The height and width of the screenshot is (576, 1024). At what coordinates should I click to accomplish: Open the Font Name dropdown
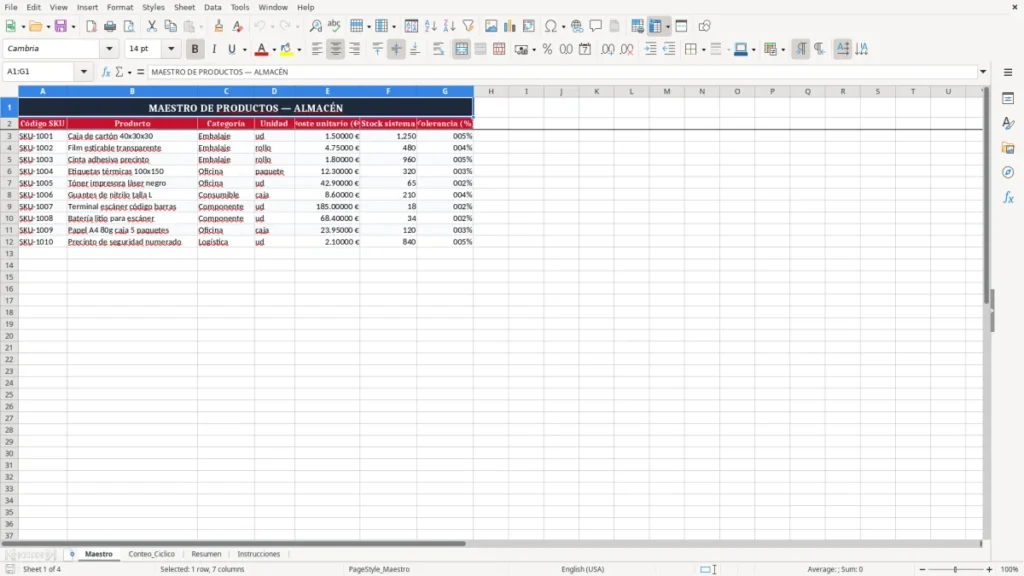109,48
